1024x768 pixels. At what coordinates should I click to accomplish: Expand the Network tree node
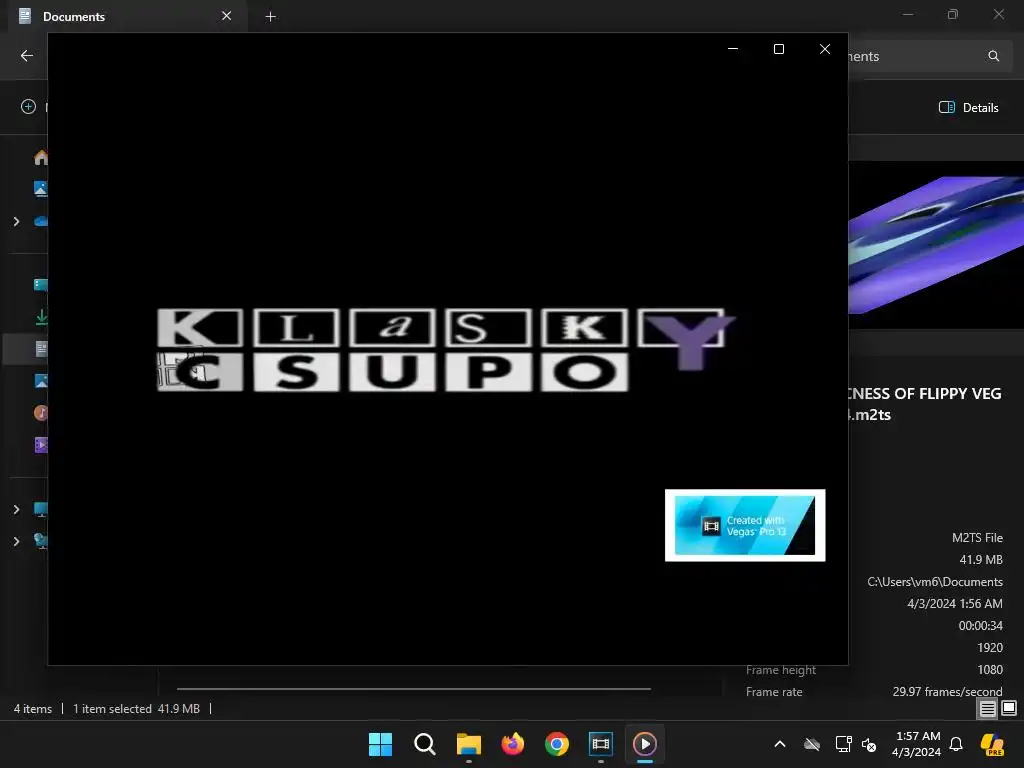[x=16, y=541]
